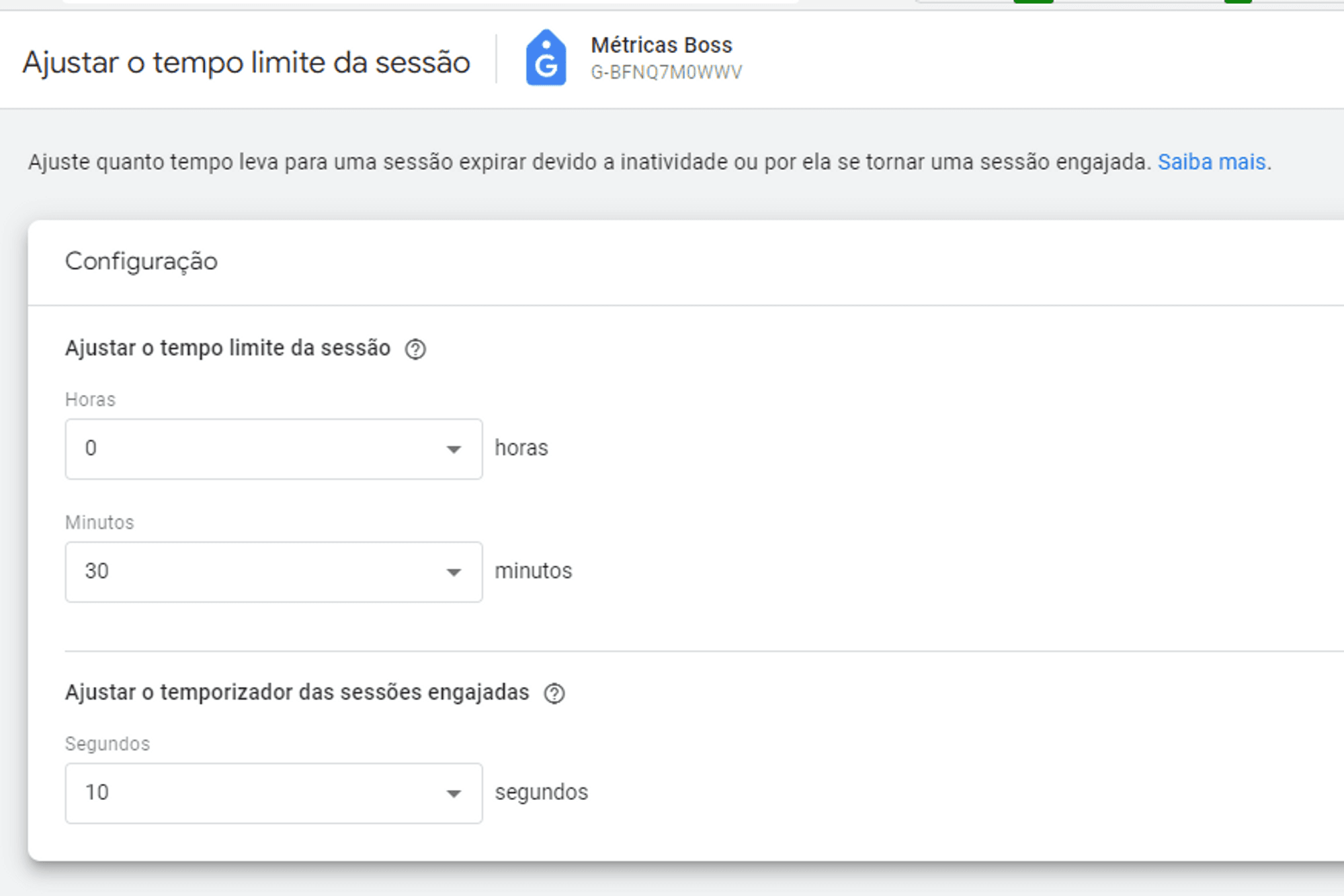Click the Configuração card header
The image size is (1344, 896).
[x=141, y=261]
